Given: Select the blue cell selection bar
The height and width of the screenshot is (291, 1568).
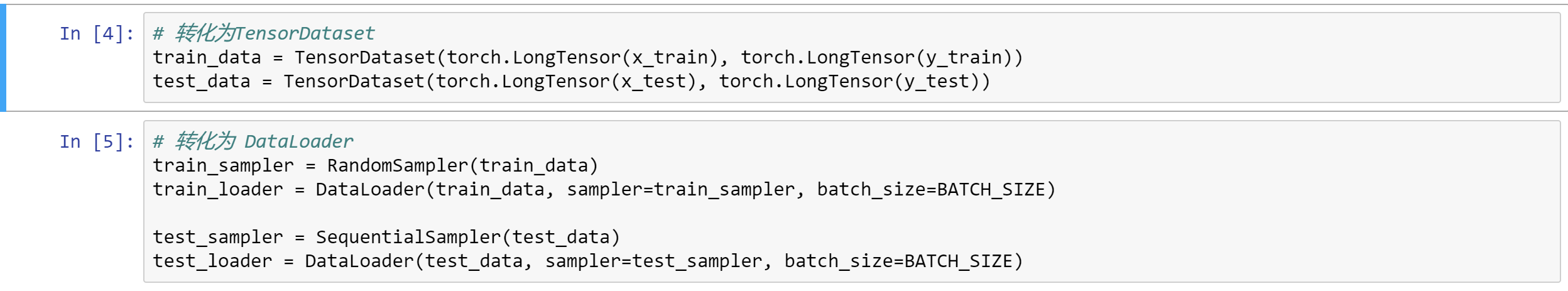Looking at the screenshot, I should tap(3, 58).
